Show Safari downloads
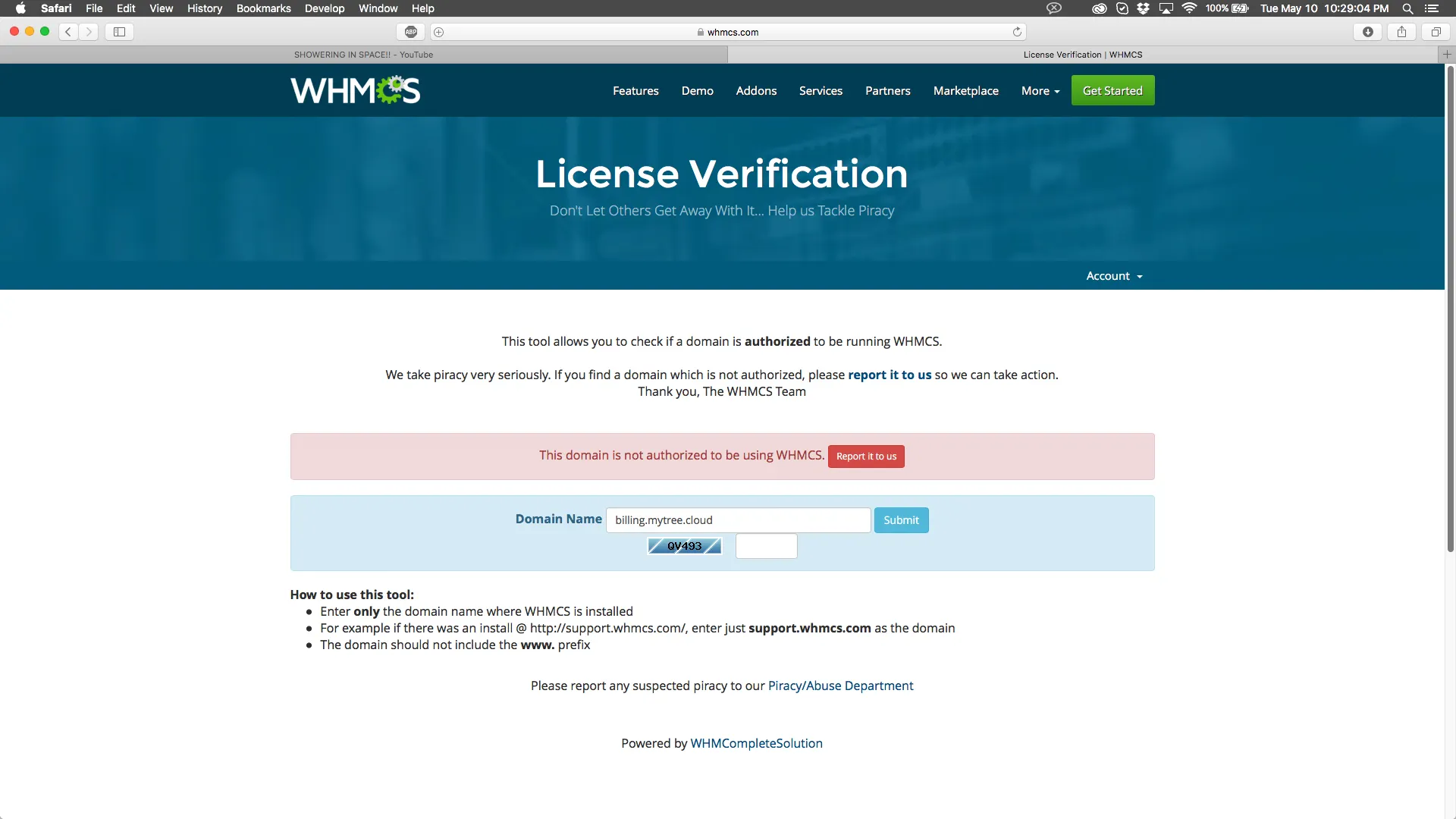 coord(1368,32)
